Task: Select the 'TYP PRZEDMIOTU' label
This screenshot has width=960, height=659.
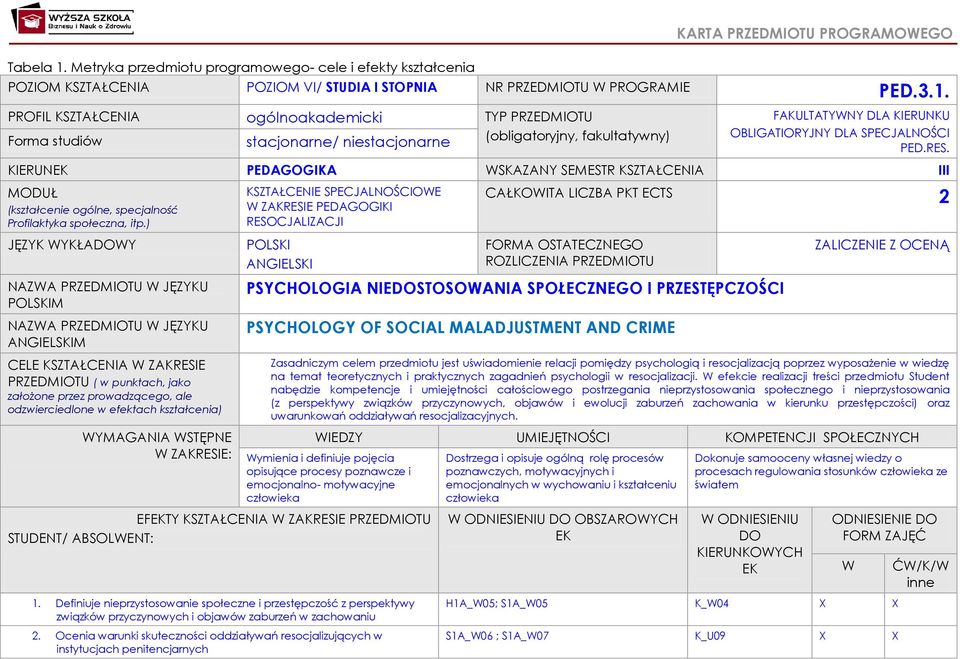Action: pos(539,116)
